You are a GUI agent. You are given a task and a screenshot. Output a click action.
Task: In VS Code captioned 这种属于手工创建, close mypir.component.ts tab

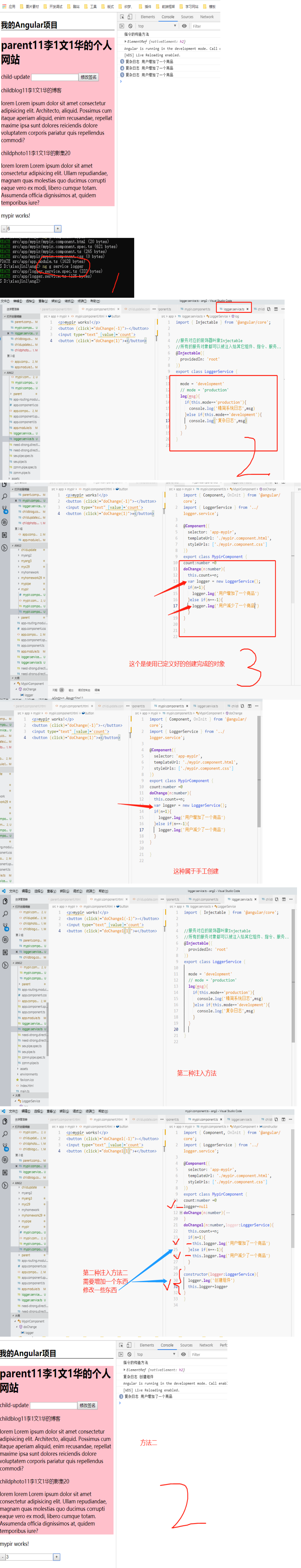tap(187, 706)
